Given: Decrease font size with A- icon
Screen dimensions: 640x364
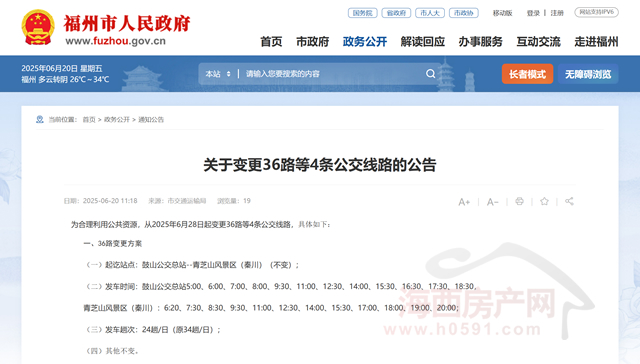Looking at the screenshot, I should click(x=492, y=202).
